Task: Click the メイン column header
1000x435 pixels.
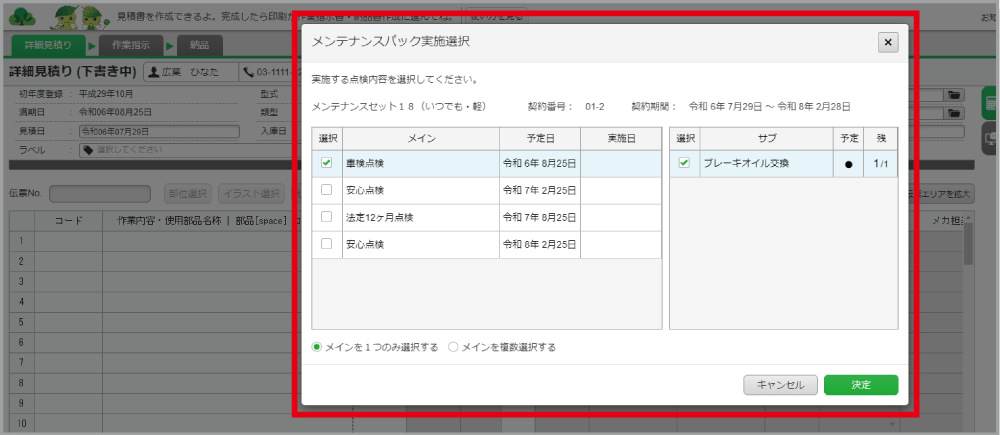Action: 421,138
